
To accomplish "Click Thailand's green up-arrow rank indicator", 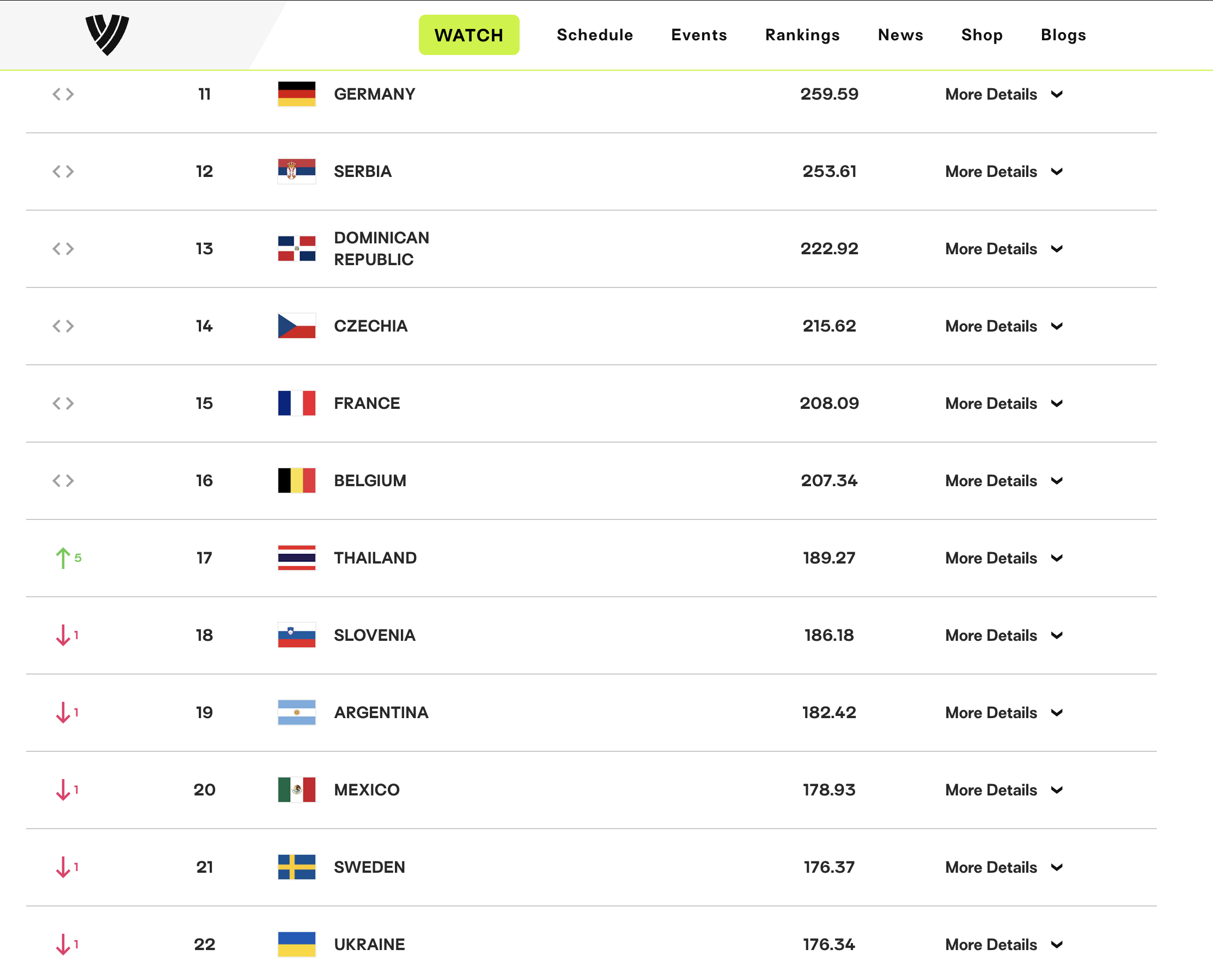I will 68,558.
